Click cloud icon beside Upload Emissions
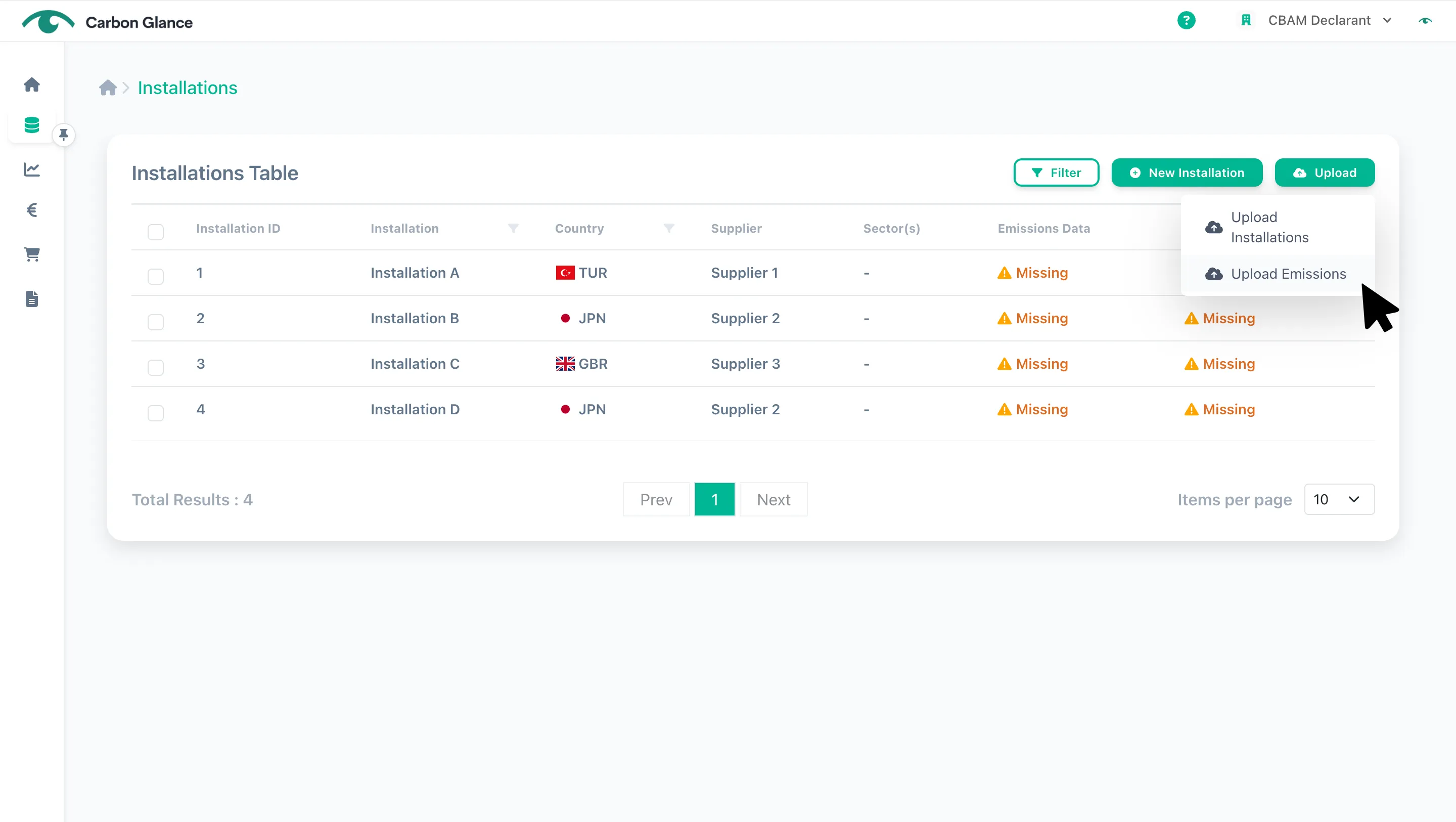This screenshot has width=1456, height=822. [1213, 274]
